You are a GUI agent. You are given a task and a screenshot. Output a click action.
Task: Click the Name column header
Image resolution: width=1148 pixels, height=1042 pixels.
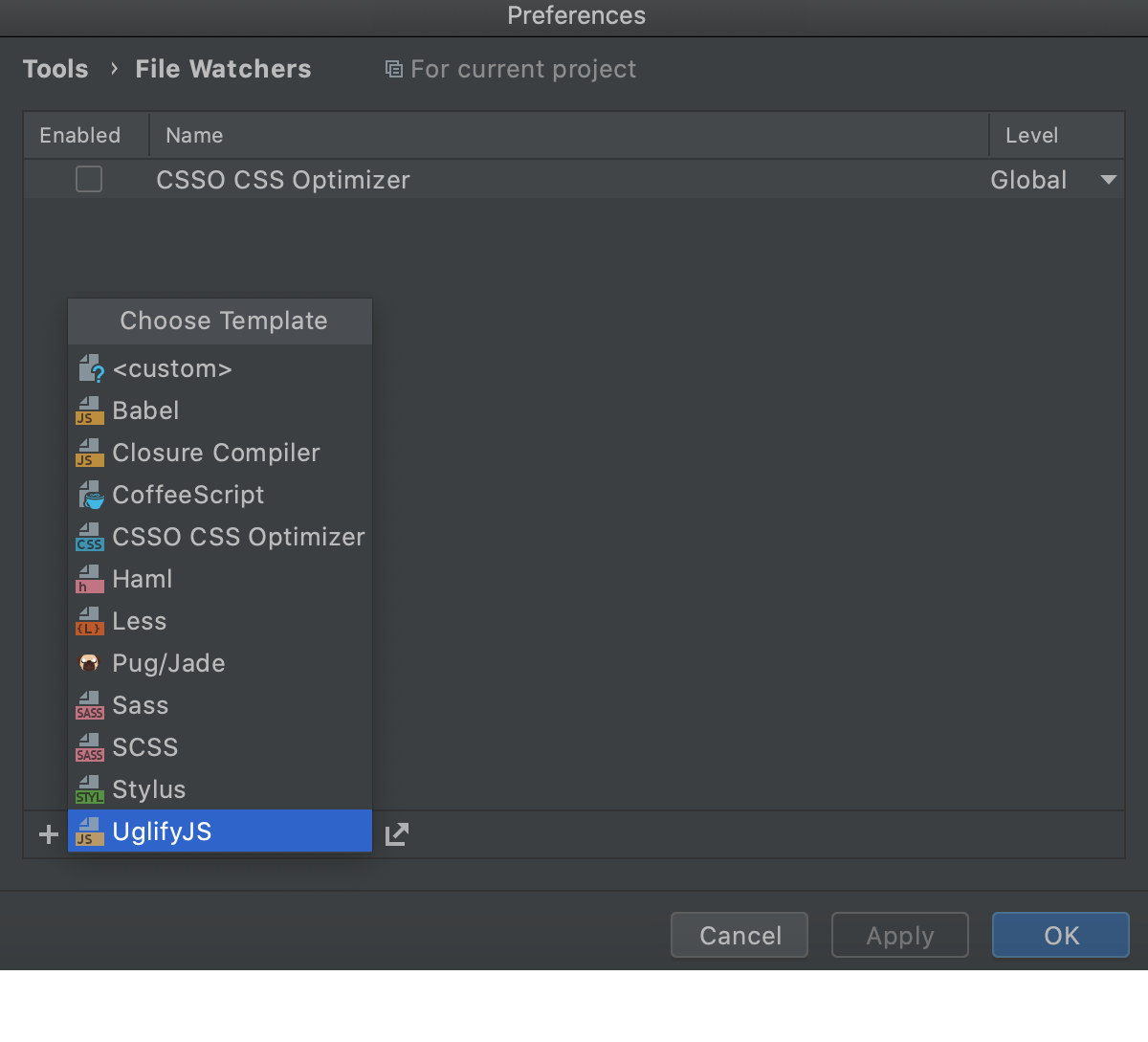[x=193, y=135]
